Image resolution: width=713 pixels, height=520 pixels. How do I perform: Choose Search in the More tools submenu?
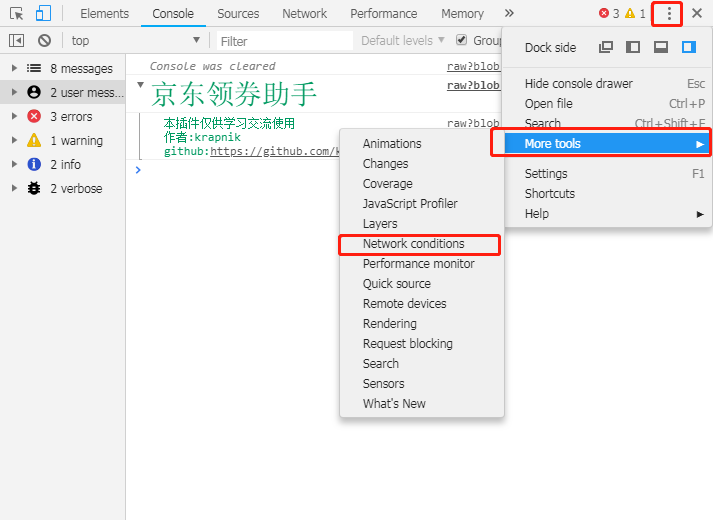click(422, 364)
